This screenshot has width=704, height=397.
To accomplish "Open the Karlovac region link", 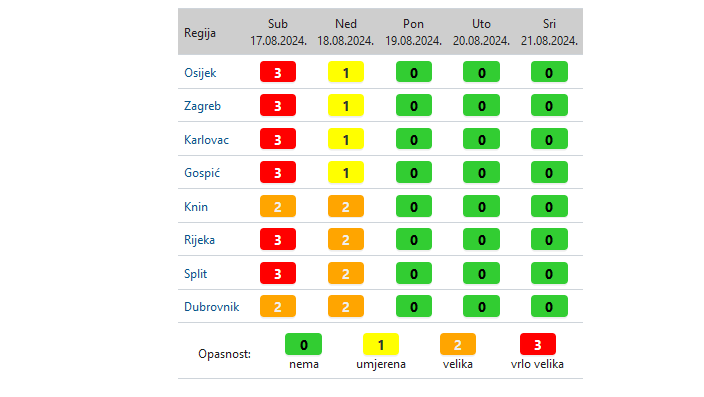I will pyautogui.click(x=207, y=140).
